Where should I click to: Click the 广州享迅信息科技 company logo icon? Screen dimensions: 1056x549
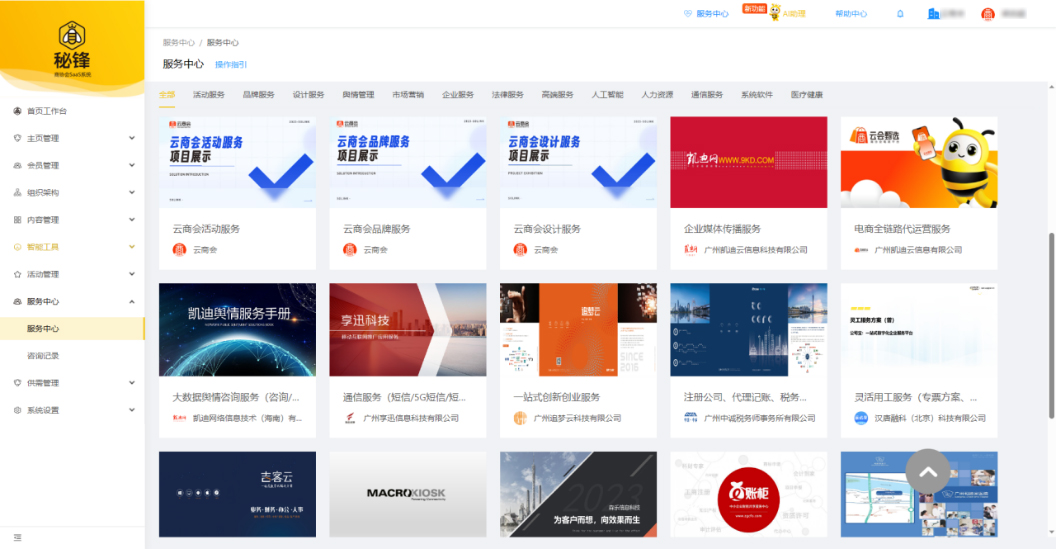point(350,418)
